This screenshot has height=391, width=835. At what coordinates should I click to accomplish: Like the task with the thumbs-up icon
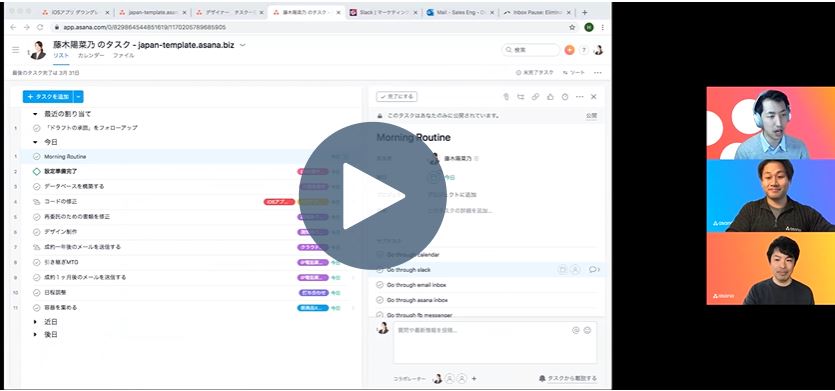point(550,96)
